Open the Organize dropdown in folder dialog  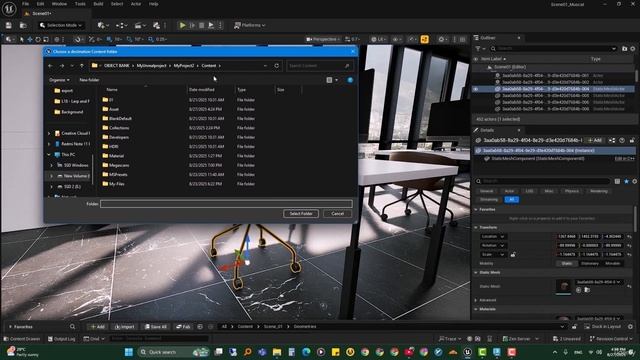pyautogui.click(x=59, y=80)
